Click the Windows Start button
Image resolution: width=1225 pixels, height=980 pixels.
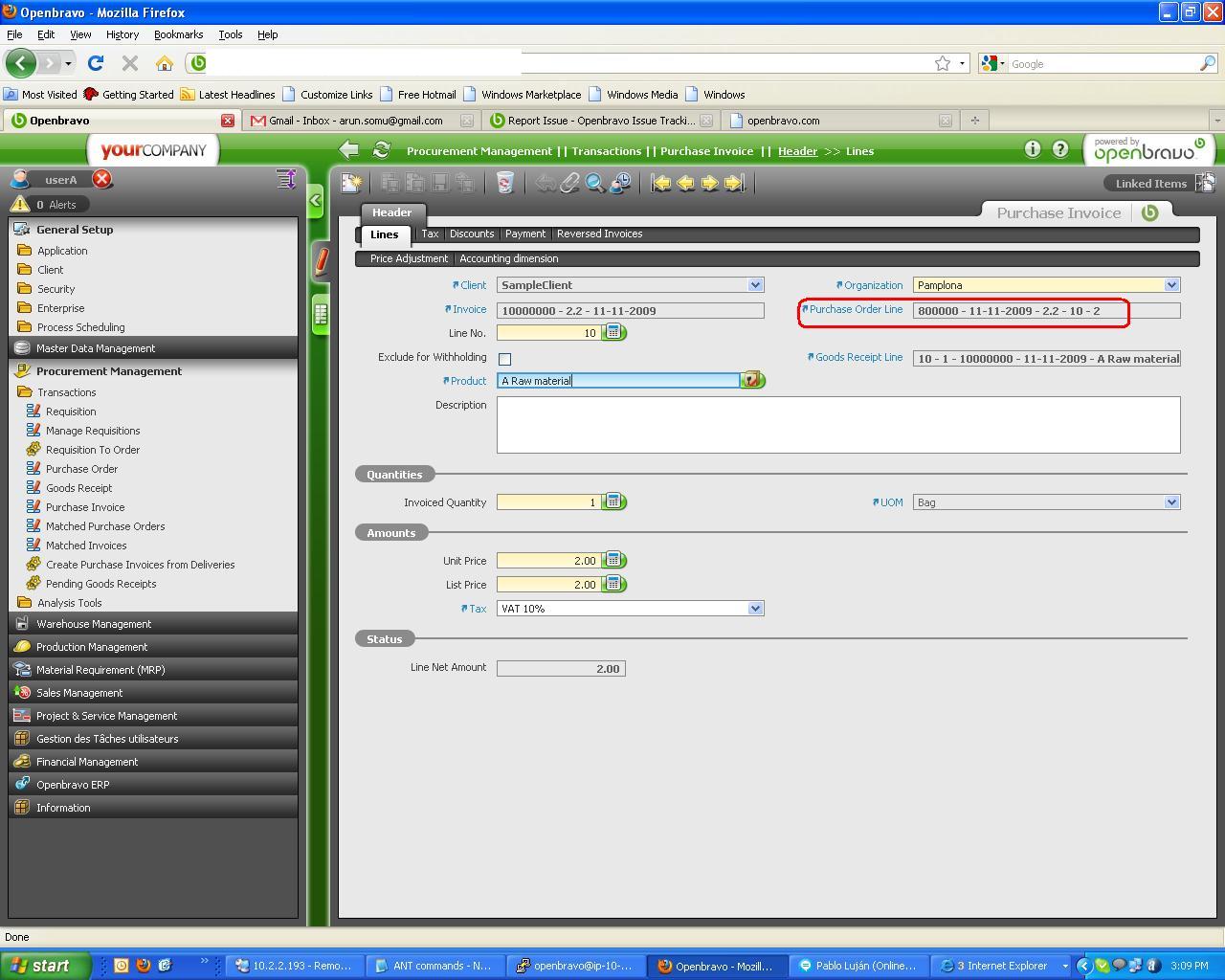tap(45, 966)
